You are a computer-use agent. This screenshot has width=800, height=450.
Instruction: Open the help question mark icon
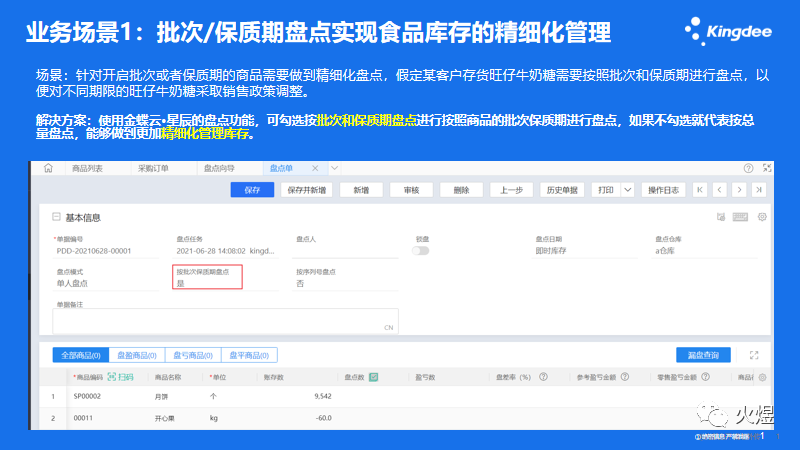[748, 168]
